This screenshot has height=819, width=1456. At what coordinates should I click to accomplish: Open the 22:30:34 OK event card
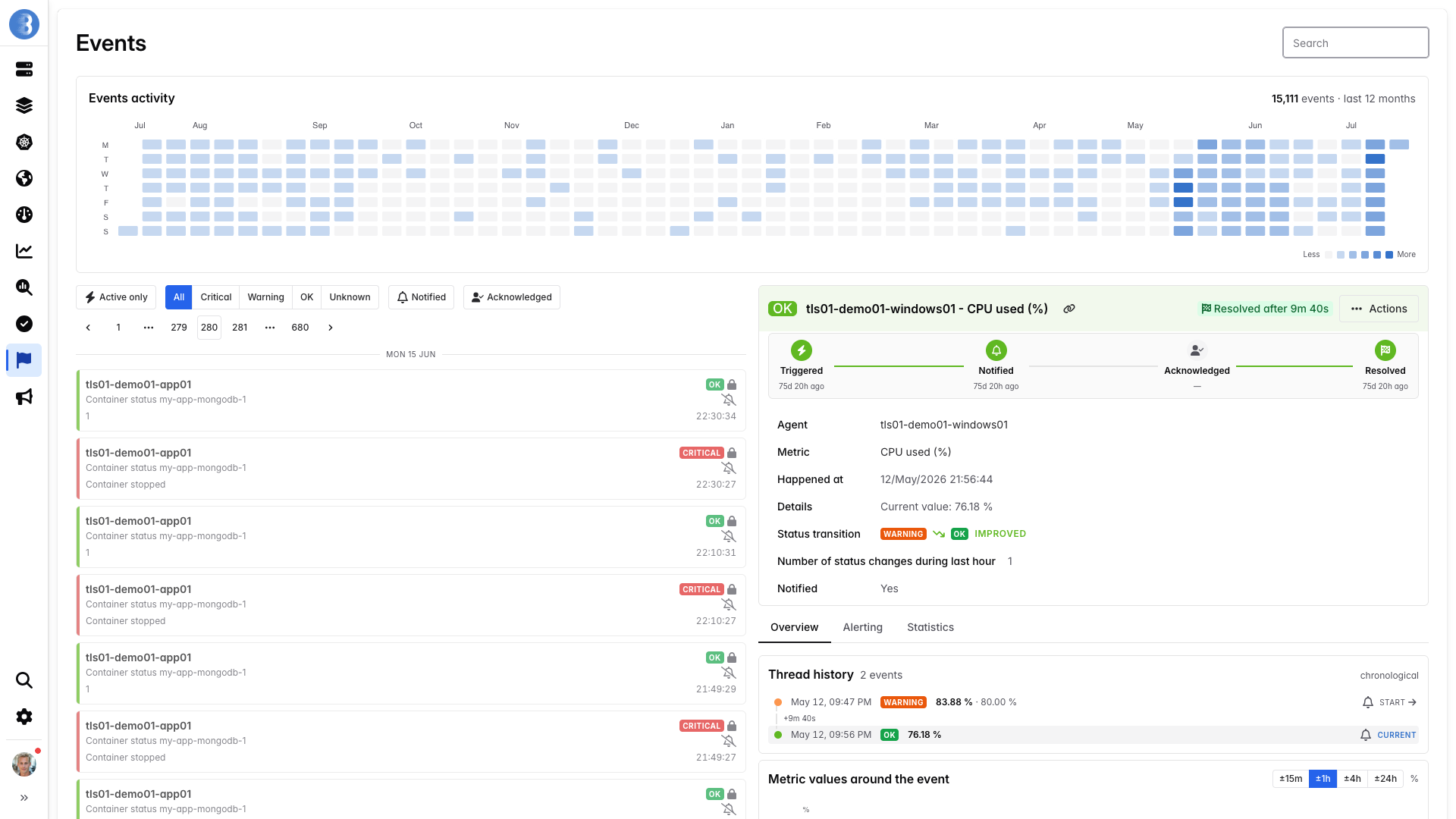click(x=411, y=400)
